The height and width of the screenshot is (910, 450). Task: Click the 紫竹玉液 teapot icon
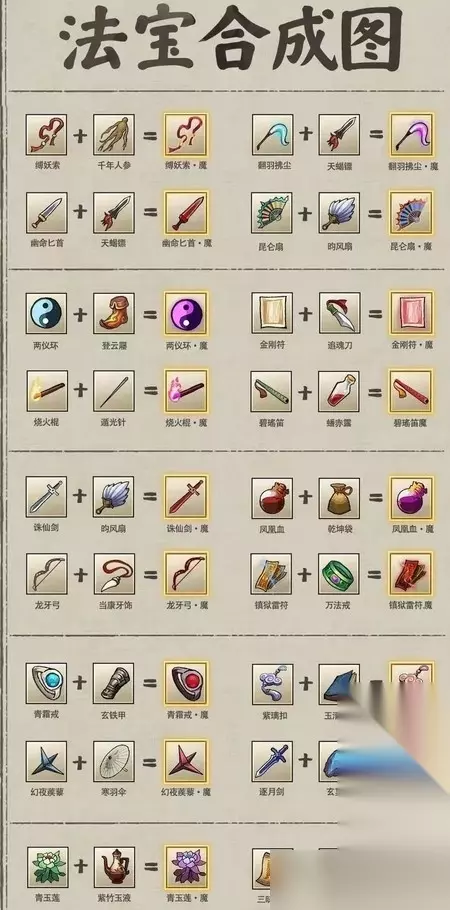coord(114,868)
